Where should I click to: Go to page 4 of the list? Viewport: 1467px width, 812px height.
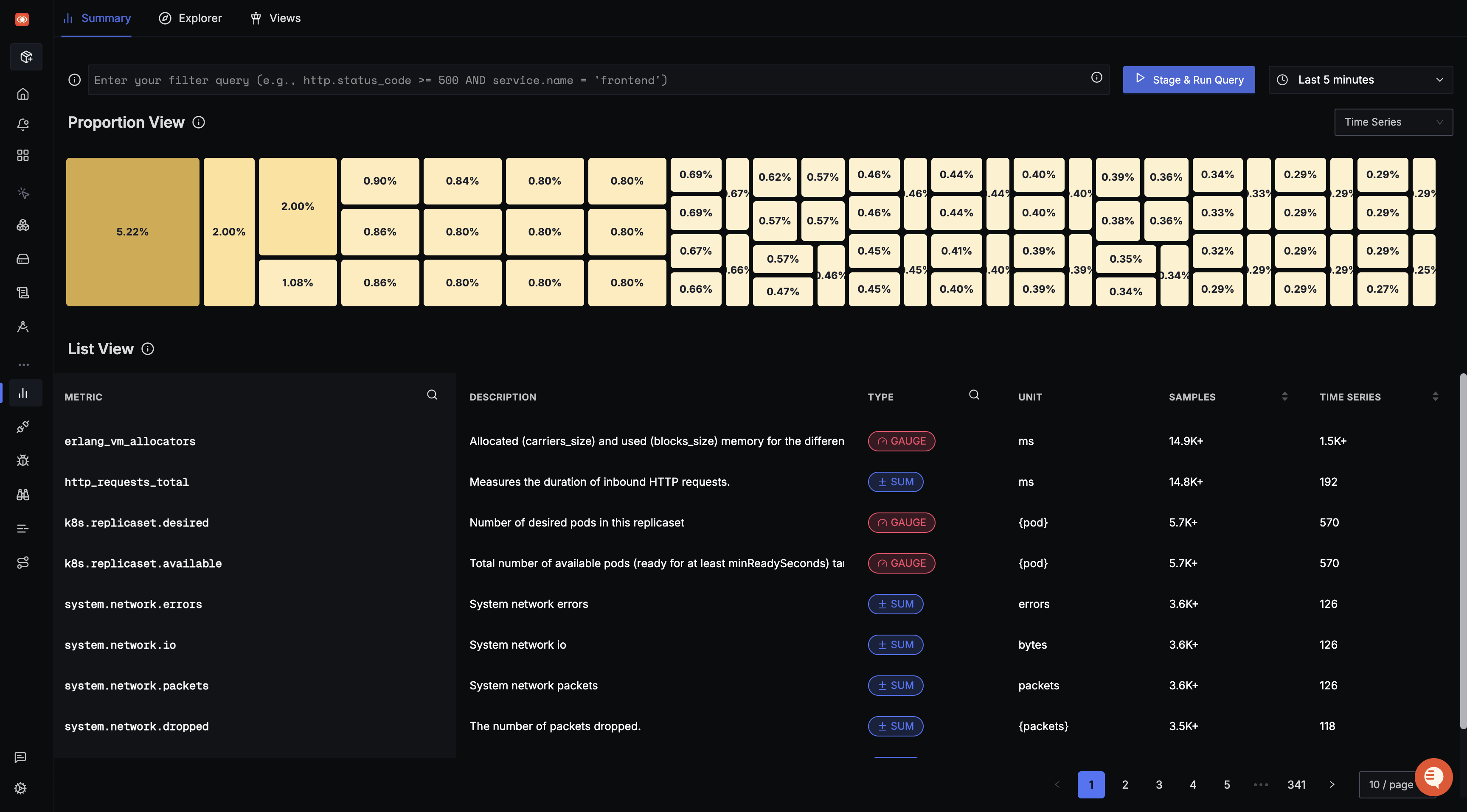(x=1192, y=785)
